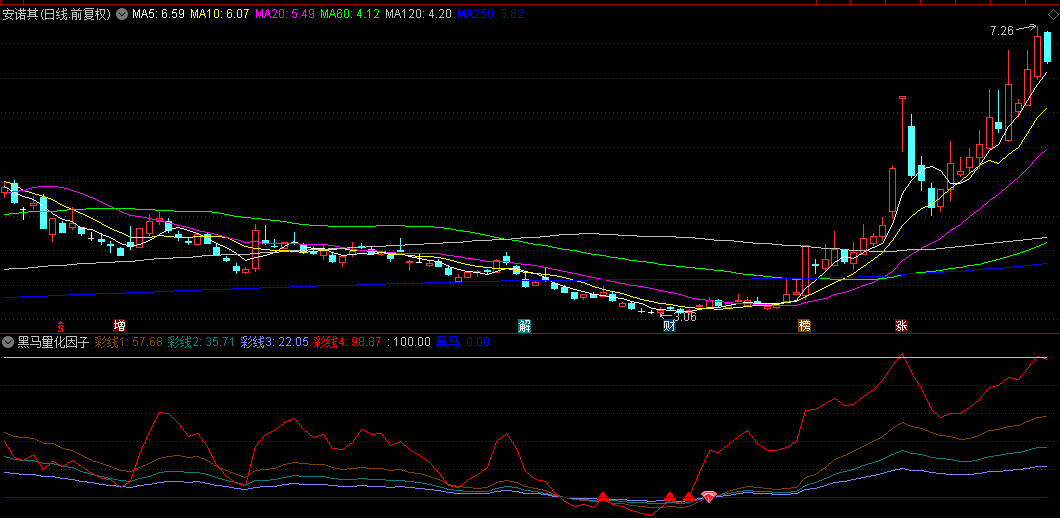Screen dimensions: 1060x518
Task: Select the MA5 moving average label
Action: pyautogui.click(x=158, y=15)
